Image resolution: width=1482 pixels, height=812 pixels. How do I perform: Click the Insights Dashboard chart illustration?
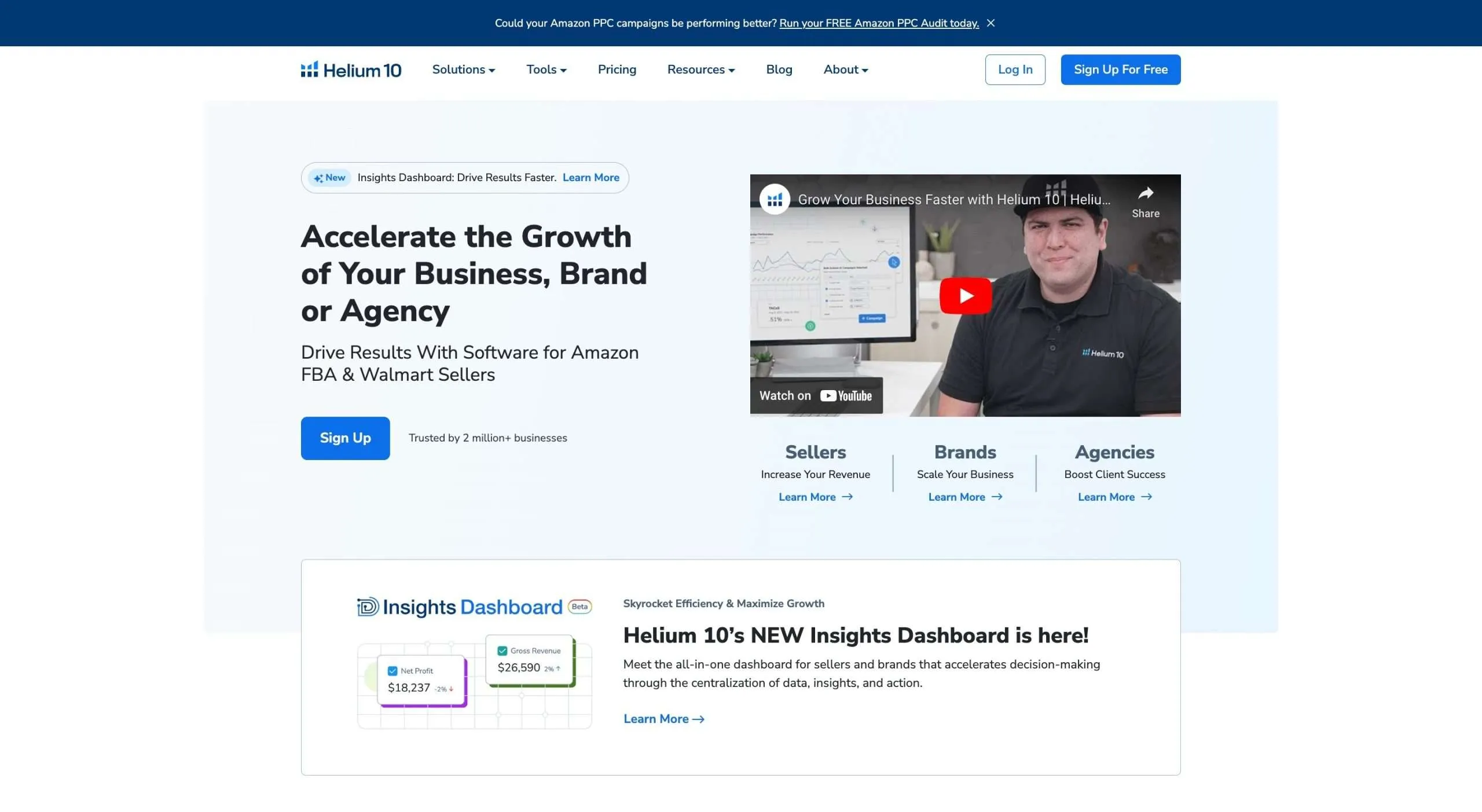coord(474,682)
